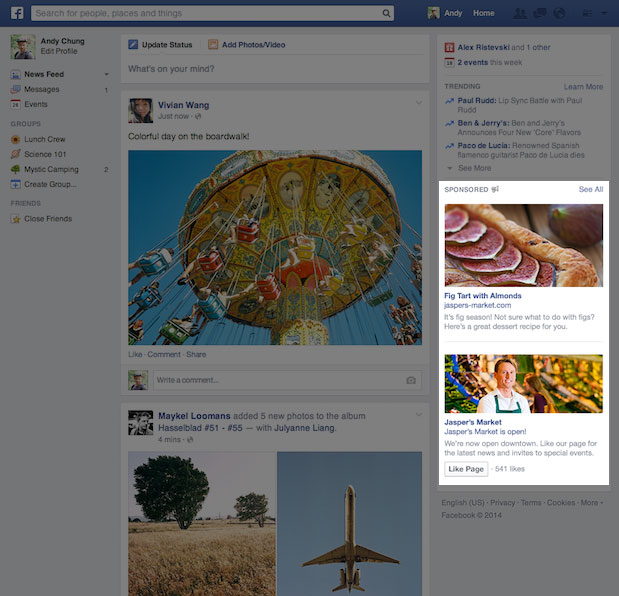
Task: Go to Home in top bar
Action: tap(483, 14)
